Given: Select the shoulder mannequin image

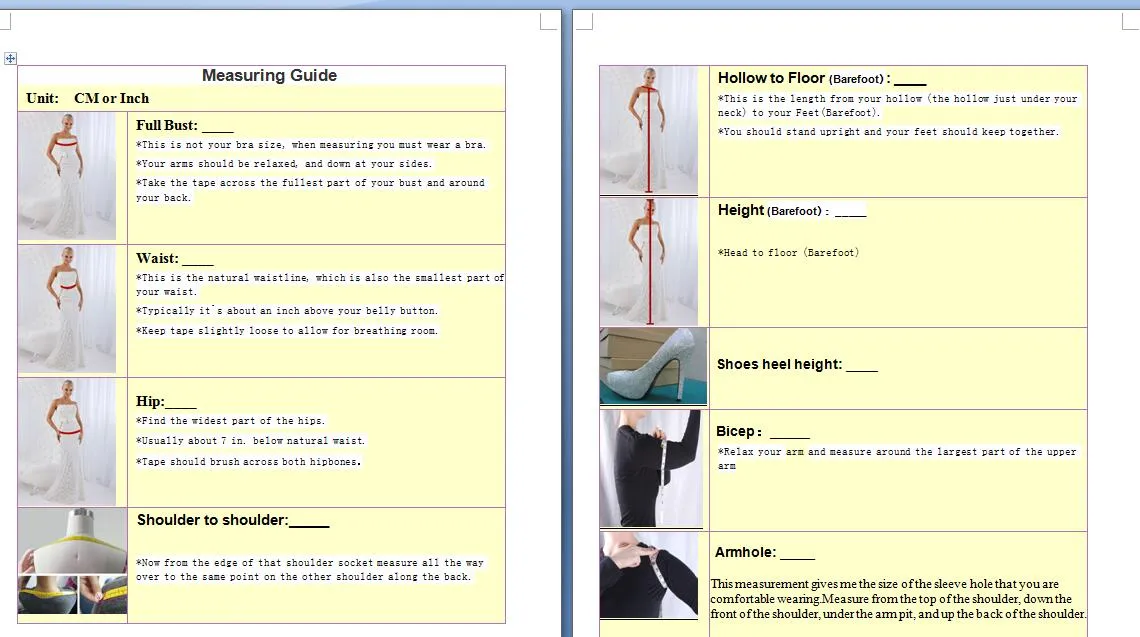Looking at the screenshot, I should (72, 541).
